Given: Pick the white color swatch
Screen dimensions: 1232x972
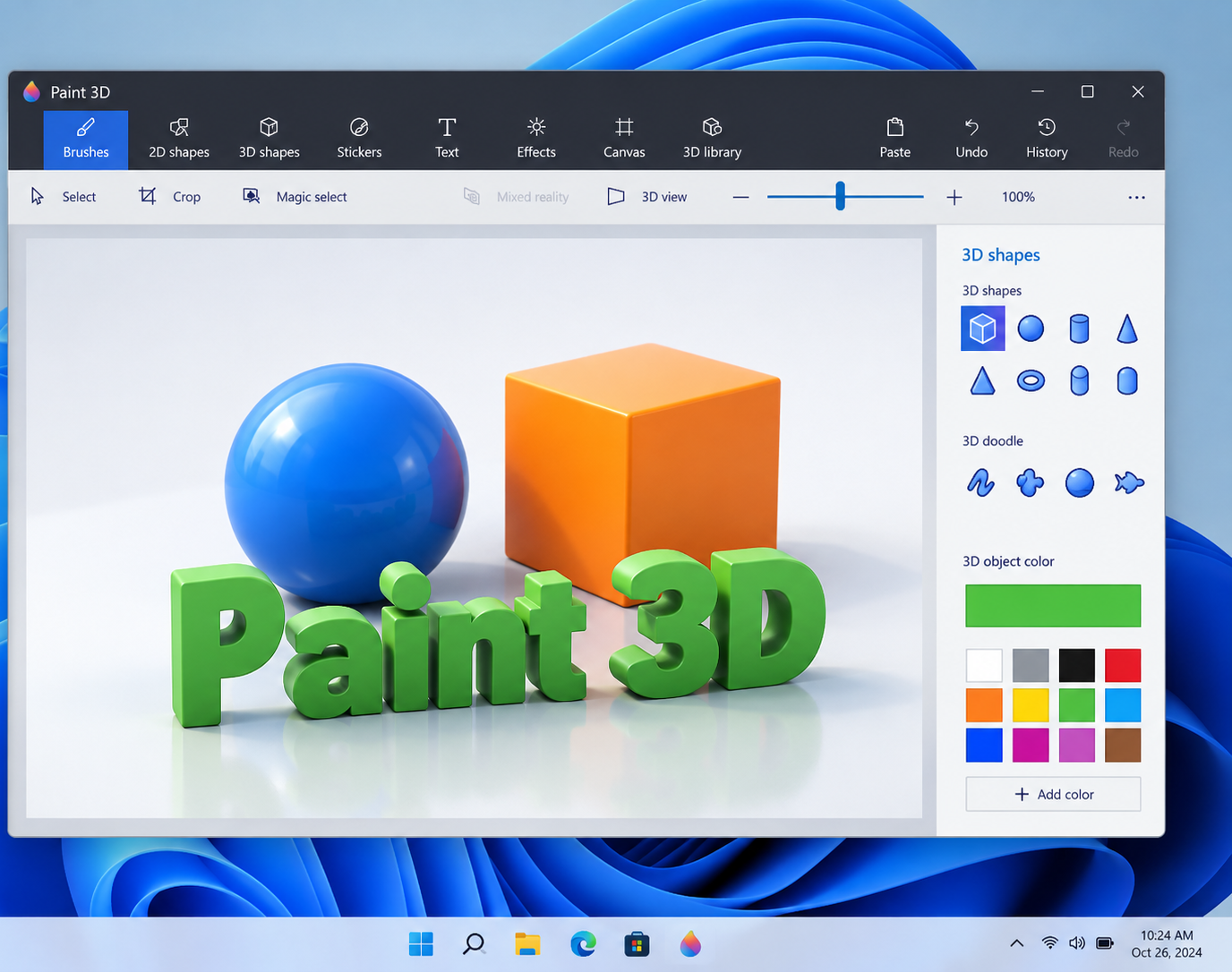Looking at the screenshot, I should tap(984, 666).
